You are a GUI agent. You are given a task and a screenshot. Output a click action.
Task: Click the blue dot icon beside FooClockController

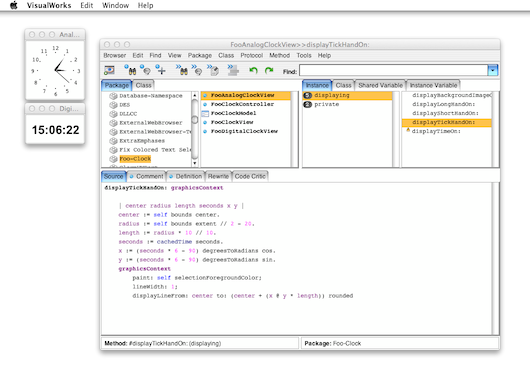click(205, 104)
